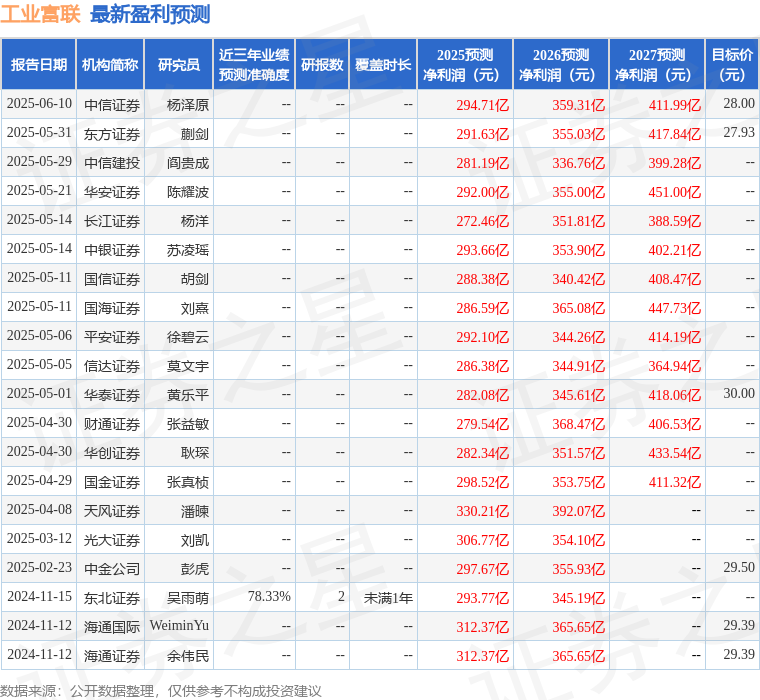The image size is (760, 700).
Task: Click analyst name 杨泽原
Action: (x=188, y=104)
